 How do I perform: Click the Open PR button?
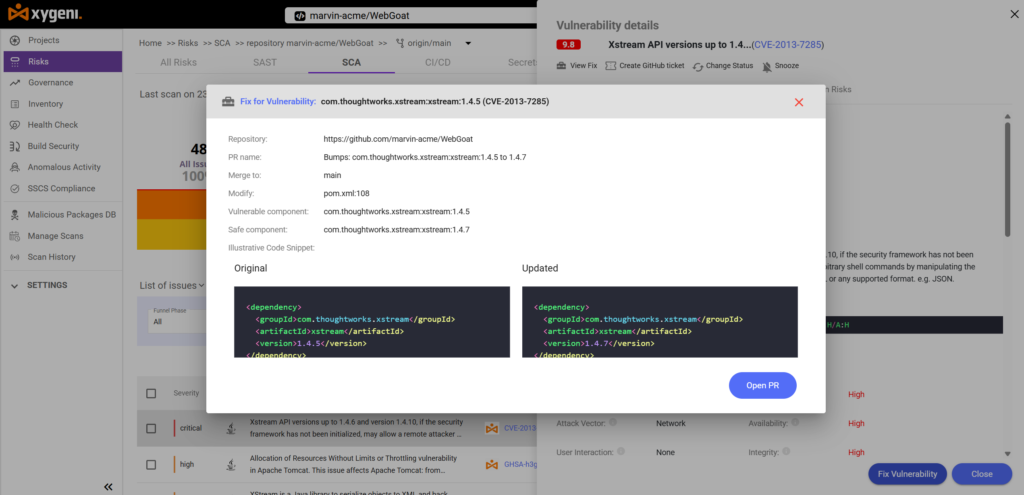pyautogui.click(x=763, y=385)
